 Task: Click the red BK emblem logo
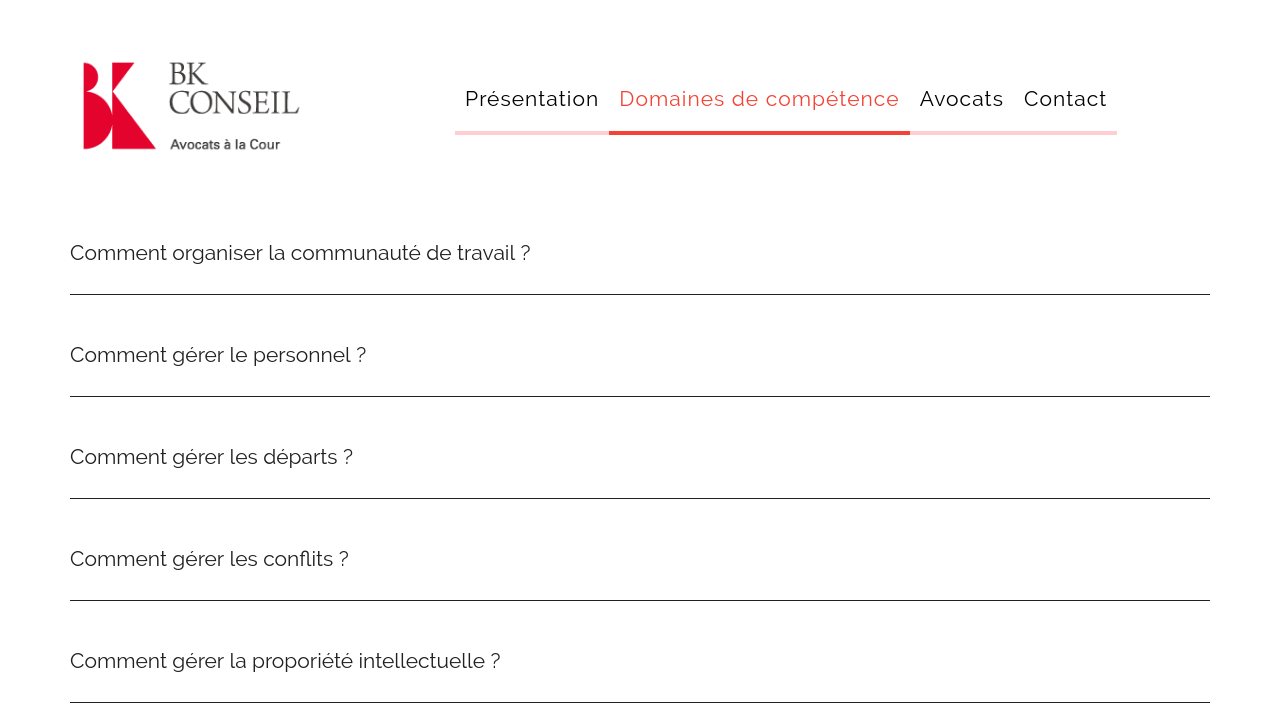(119, 106)
